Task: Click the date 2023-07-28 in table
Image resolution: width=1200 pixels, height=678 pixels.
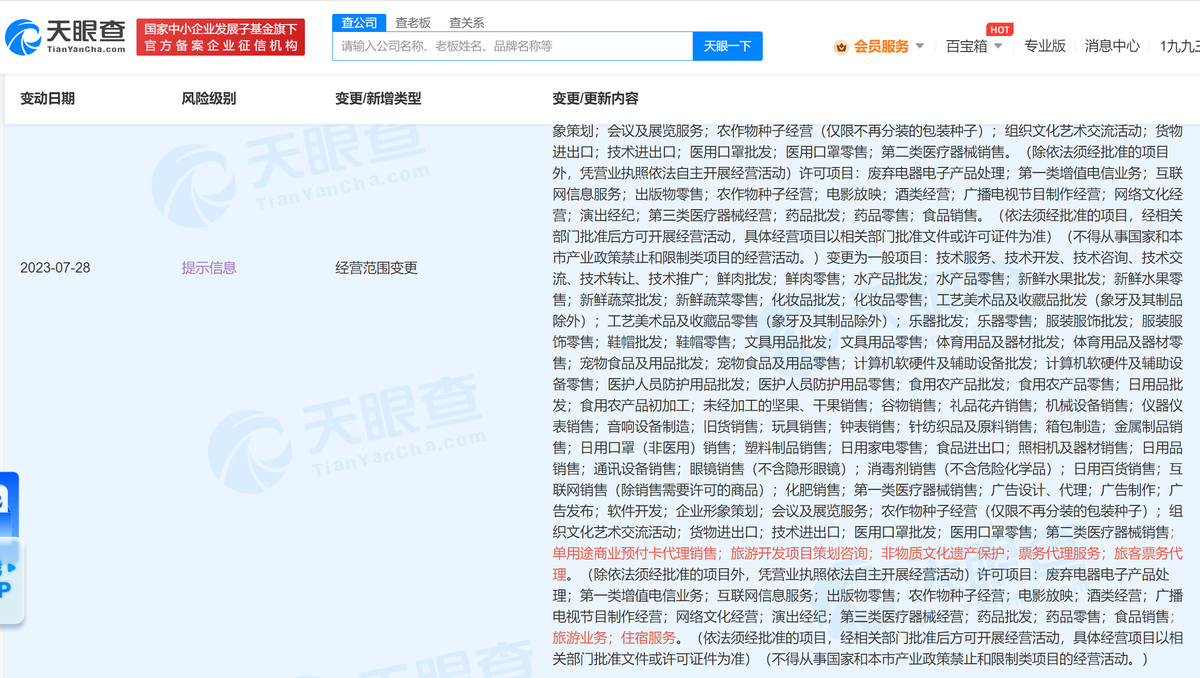Action: coord(56,267)
